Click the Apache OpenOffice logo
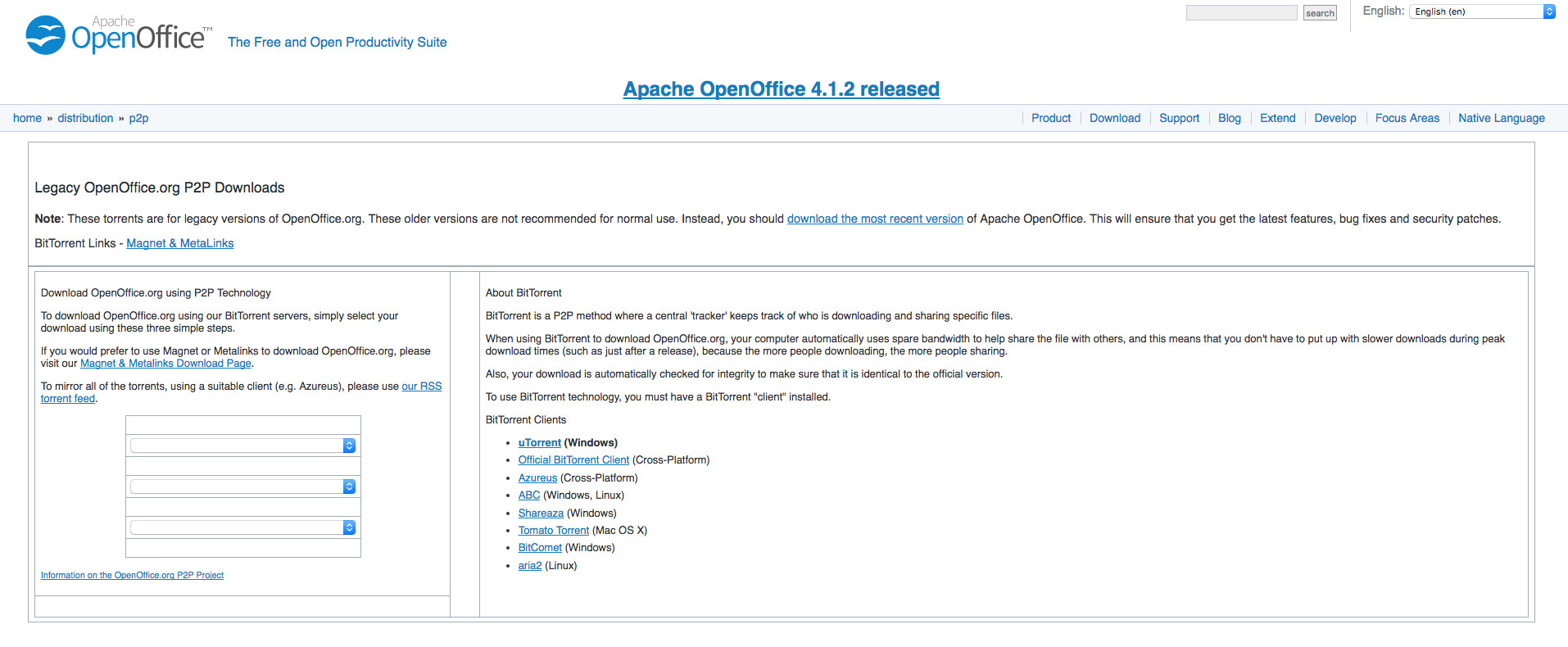The width and height of the screenshot is (1568, 647). [119, 35]
